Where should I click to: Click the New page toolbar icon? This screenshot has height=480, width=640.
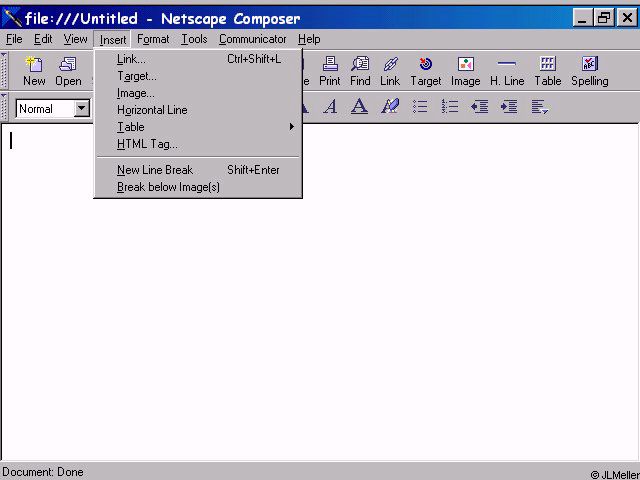click(x=34, y=71)
